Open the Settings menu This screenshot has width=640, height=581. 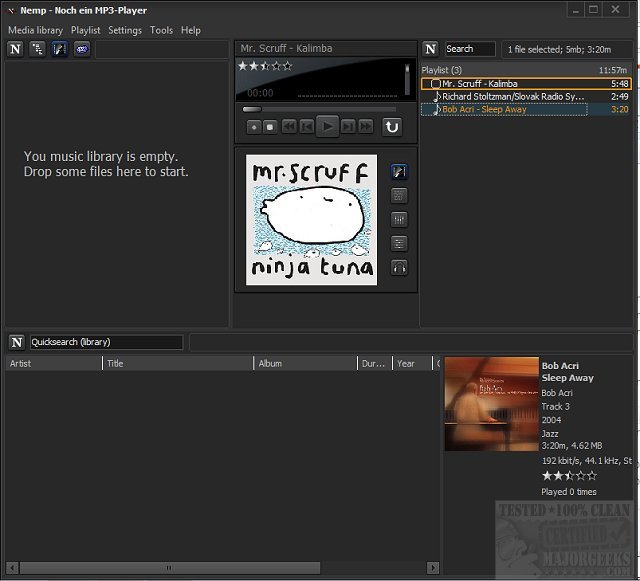125,30
